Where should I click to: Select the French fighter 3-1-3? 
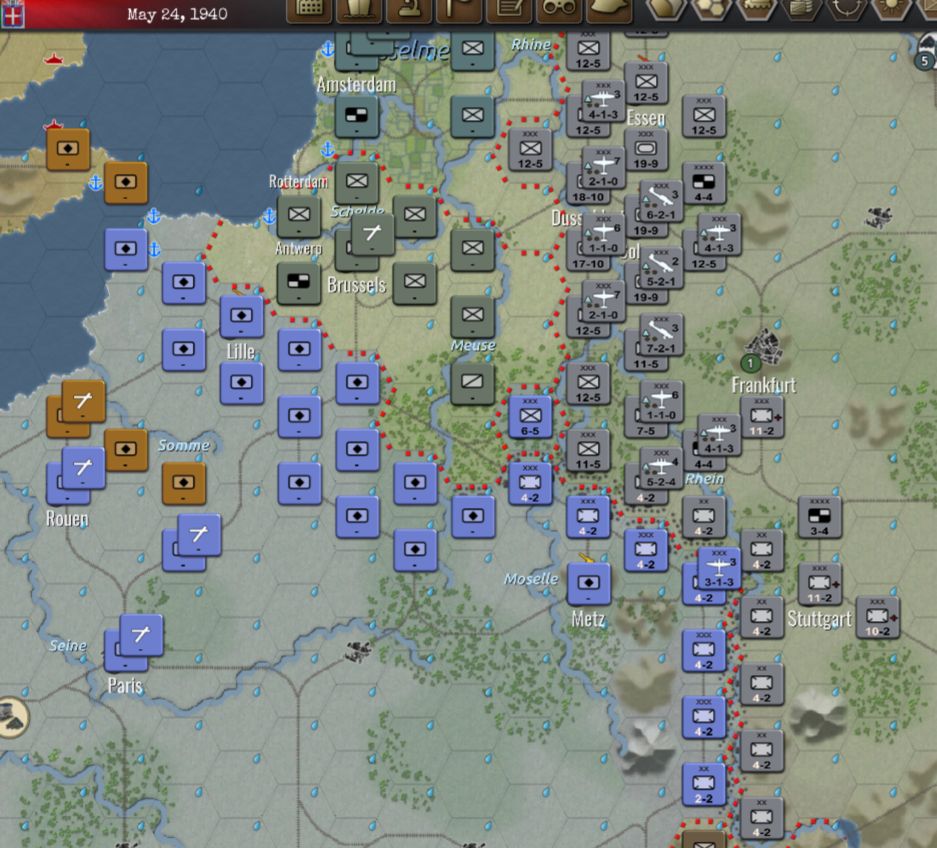click(x=719, y=568)
